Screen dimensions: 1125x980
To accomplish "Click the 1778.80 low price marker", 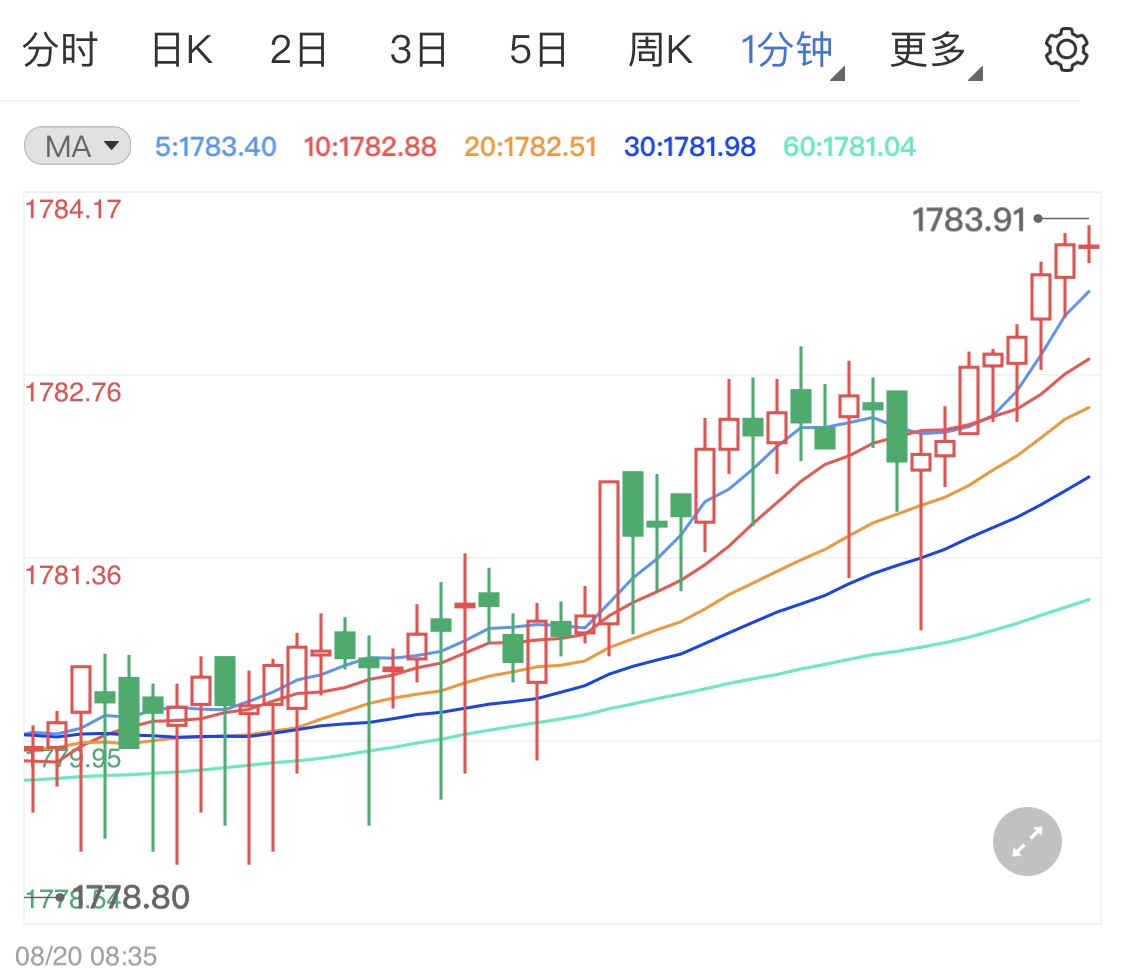I will (131, 897).
